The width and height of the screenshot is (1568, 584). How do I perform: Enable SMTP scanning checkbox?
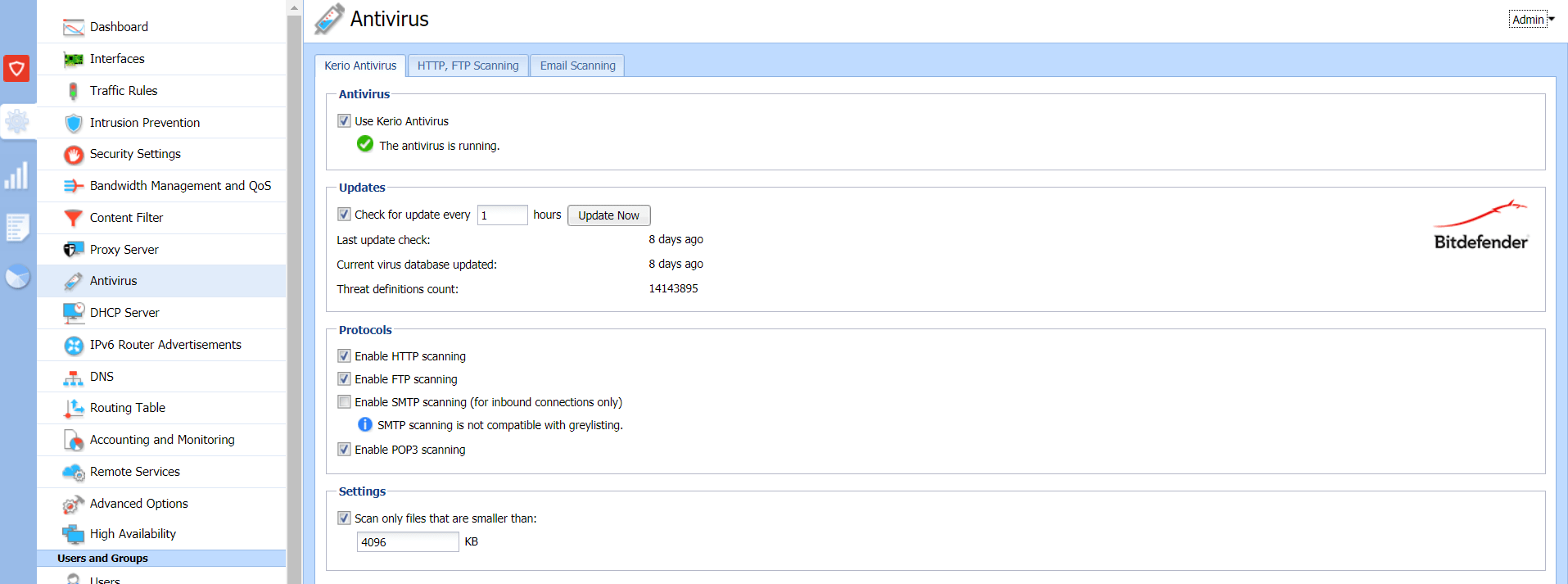[344, 402]
